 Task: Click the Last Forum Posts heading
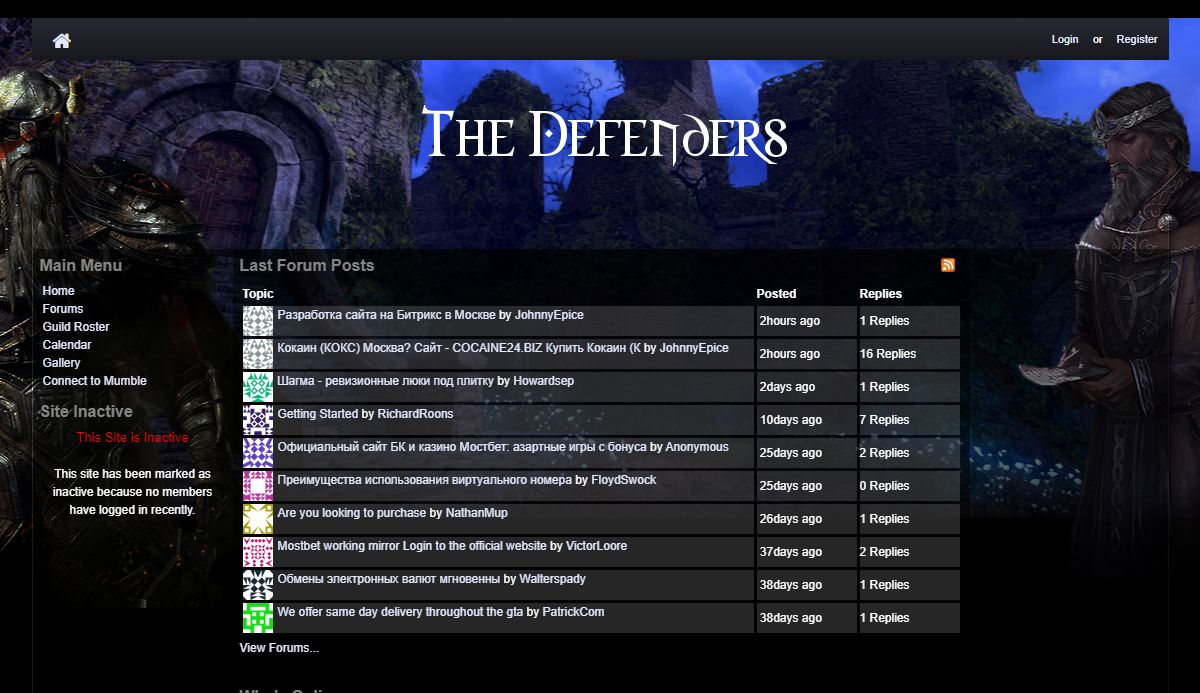307,265
